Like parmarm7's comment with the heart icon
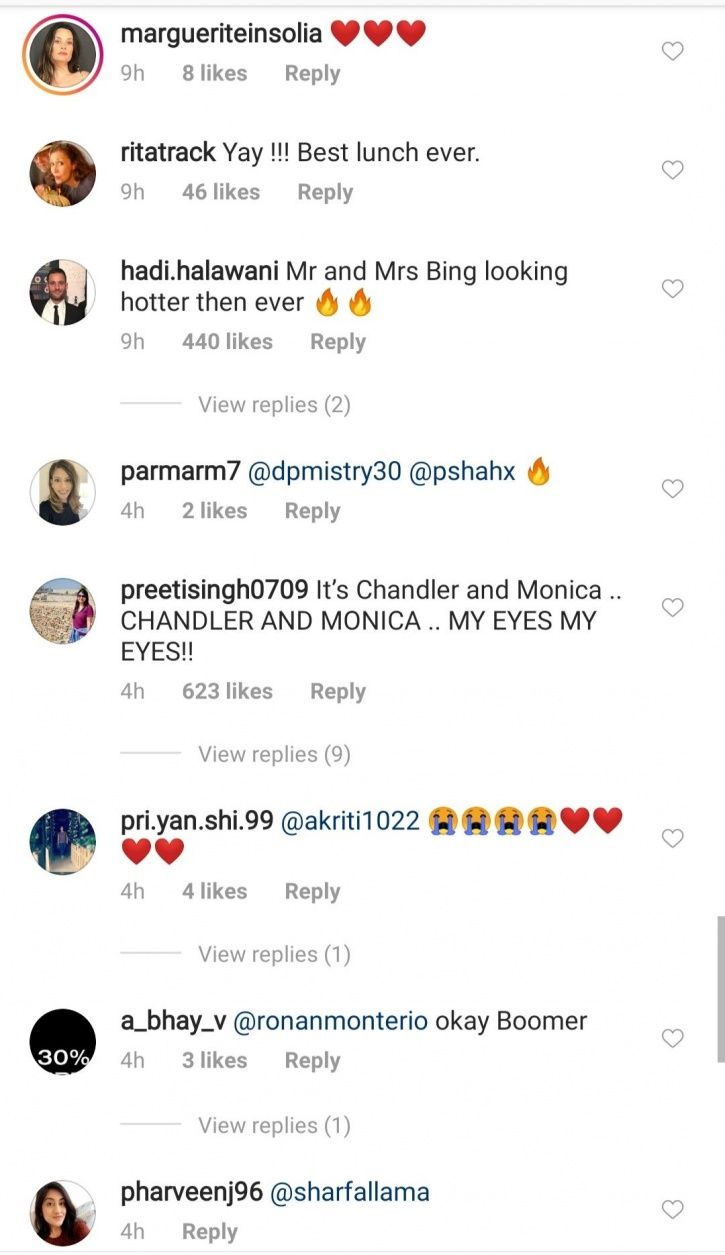This screenshot has width=725, height=1255. coord(672,488)
